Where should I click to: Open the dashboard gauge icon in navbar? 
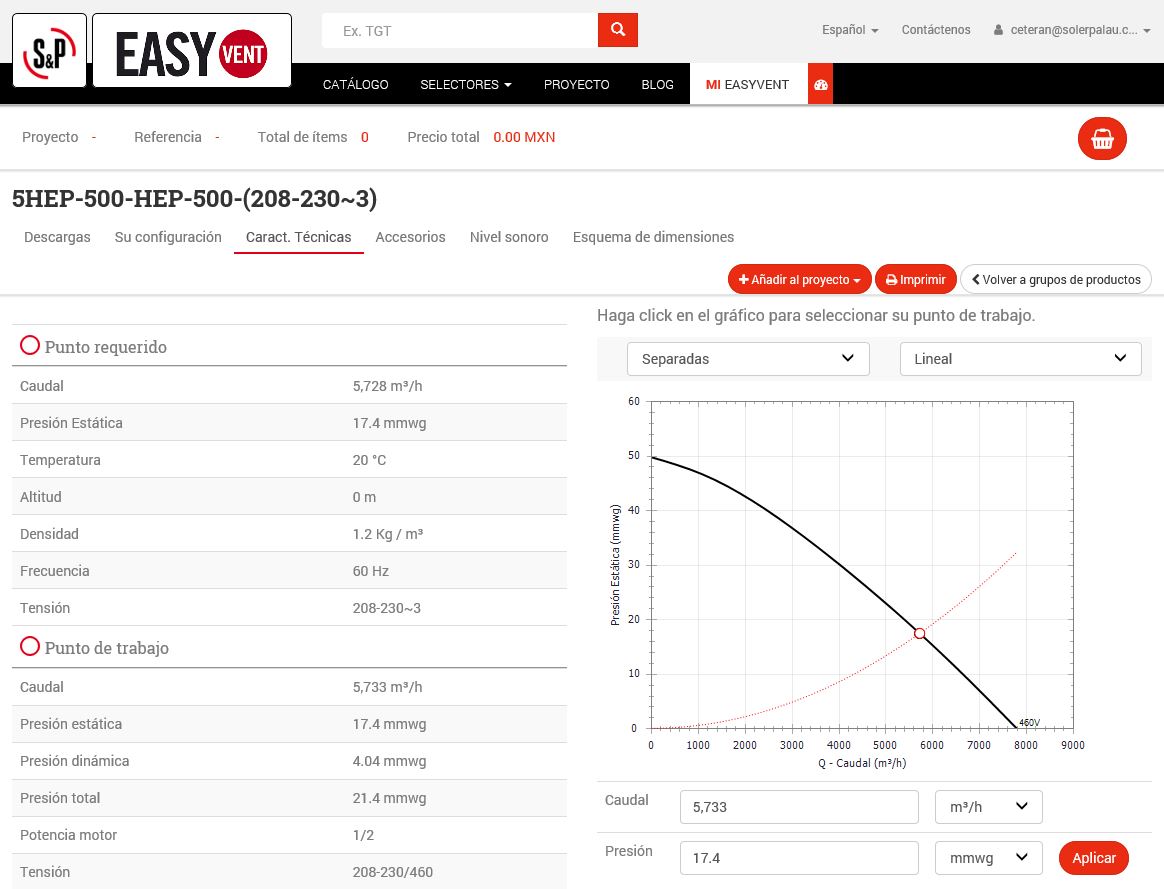820,85
